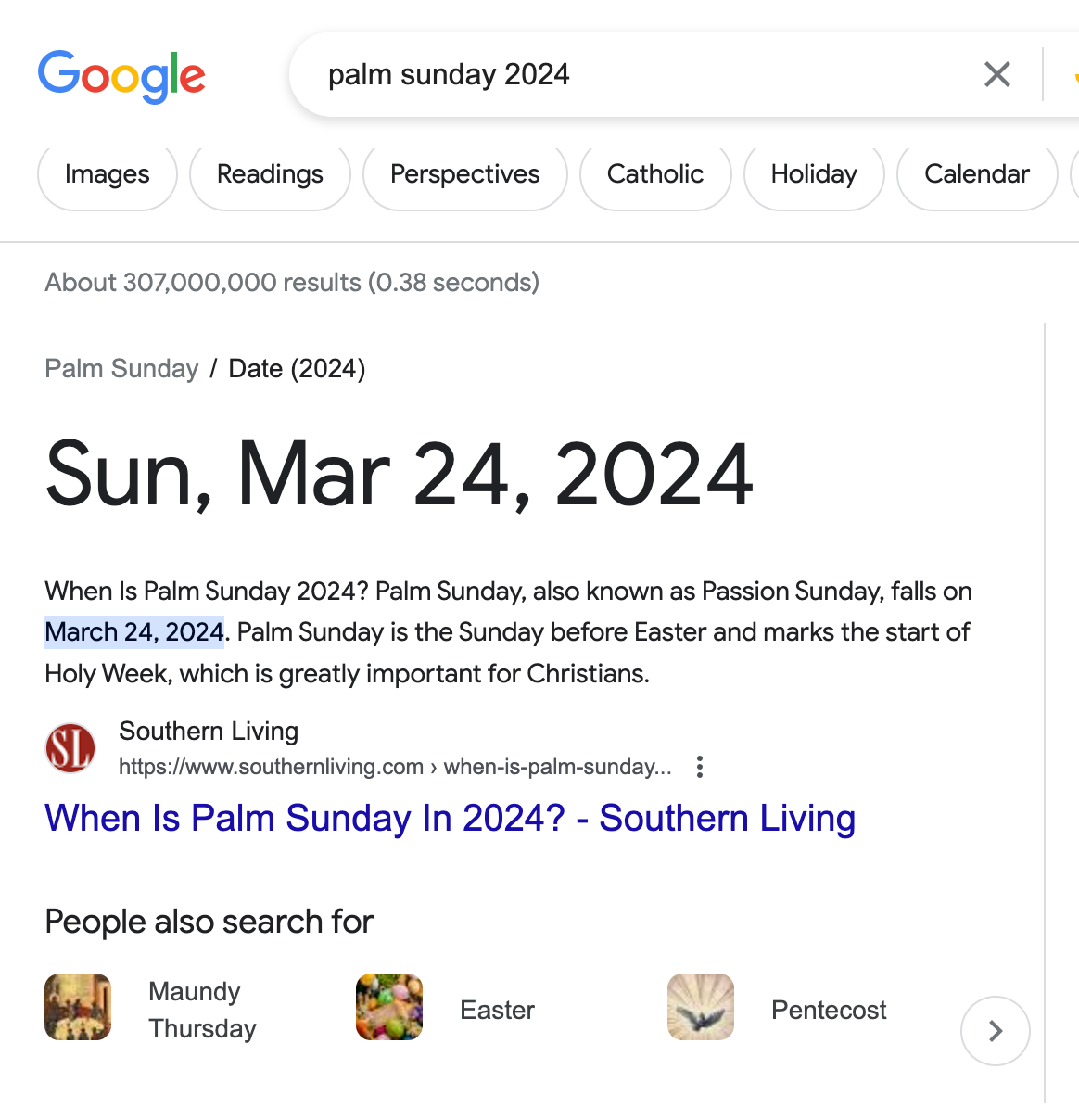Open the Calendar filter chip

pyautogui.click(x=977, y=174)
